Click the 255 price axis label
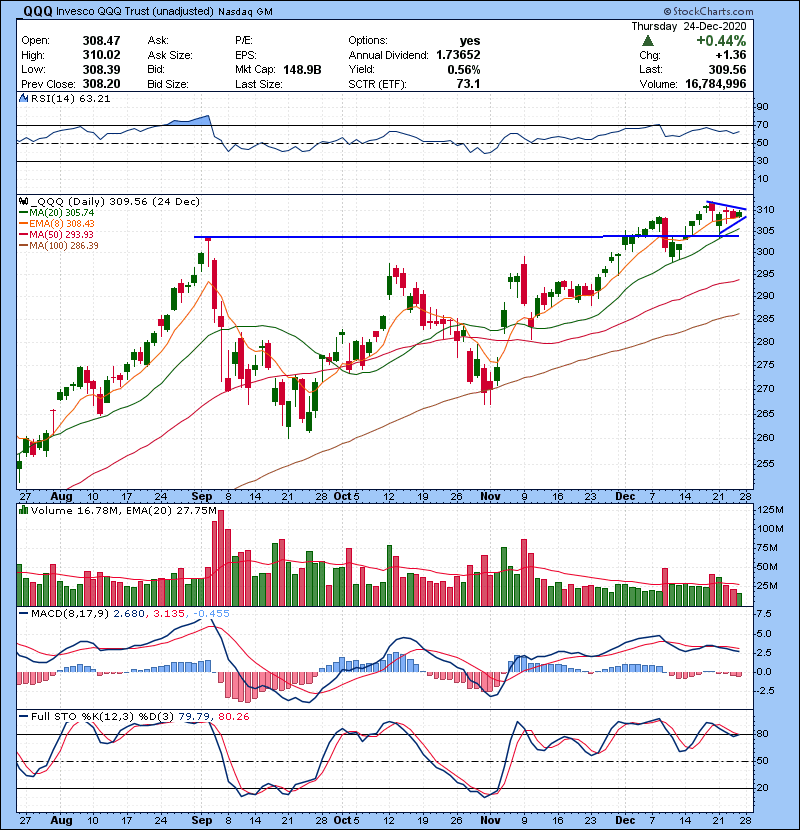This screenshot has width=800, height=830. pyautogui.click(x=766, y=463)
